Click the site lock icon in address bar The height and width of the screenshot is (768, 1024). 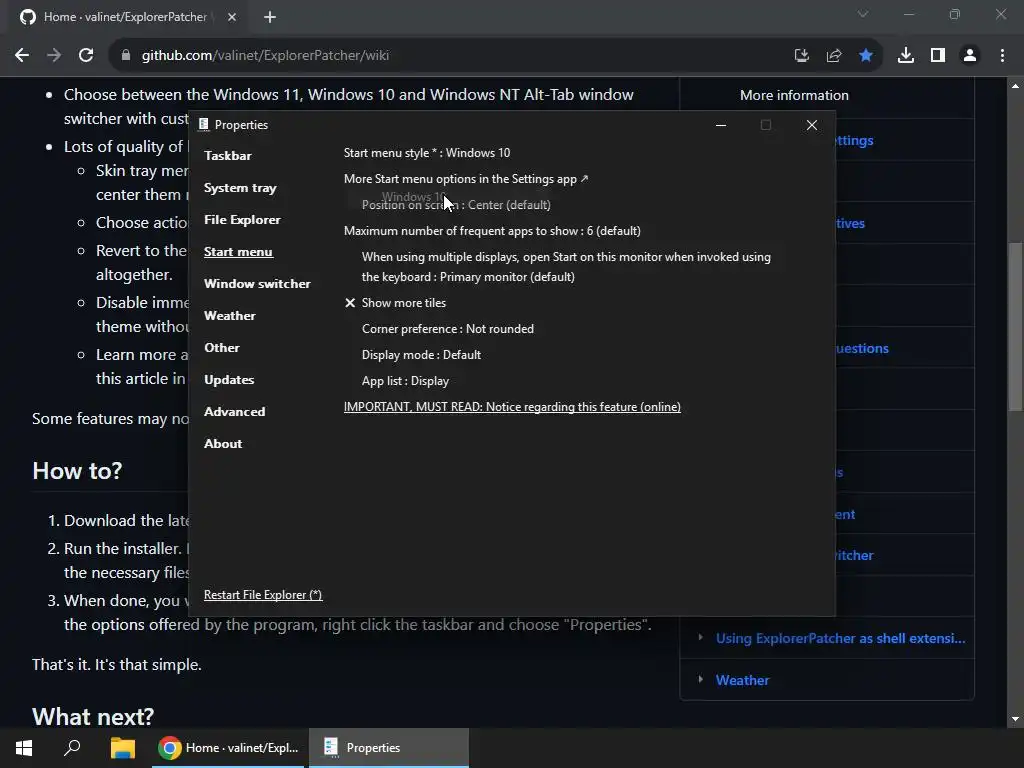[126, 56]
